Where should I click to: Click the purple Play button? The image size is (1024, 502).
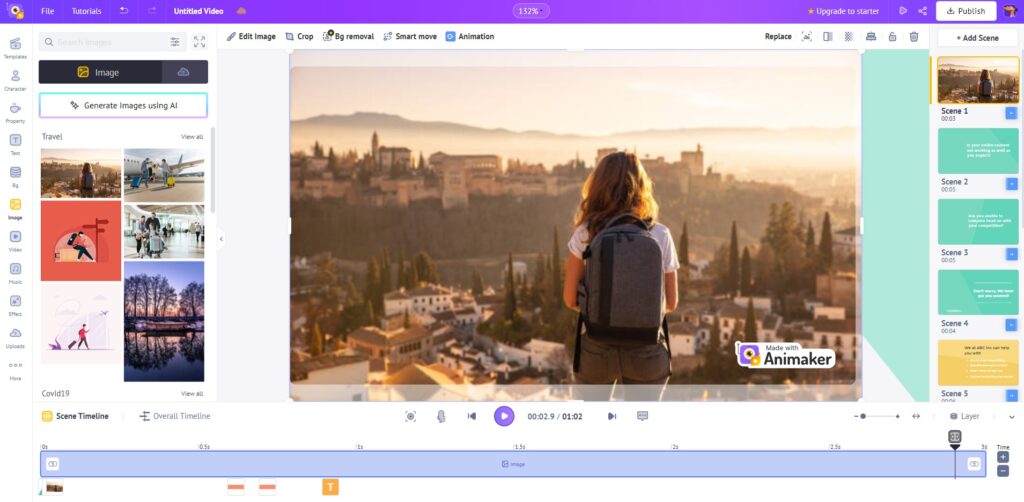504,416
